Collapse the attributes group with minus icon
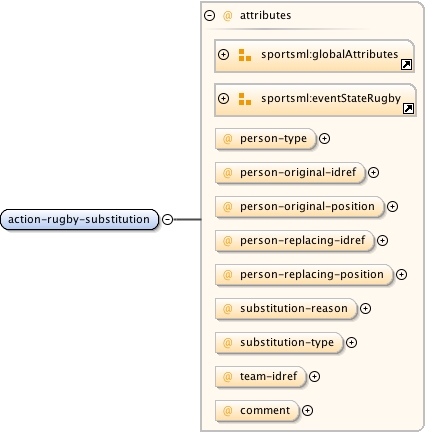This screenshot has width=442, height=433. (209, 15)
